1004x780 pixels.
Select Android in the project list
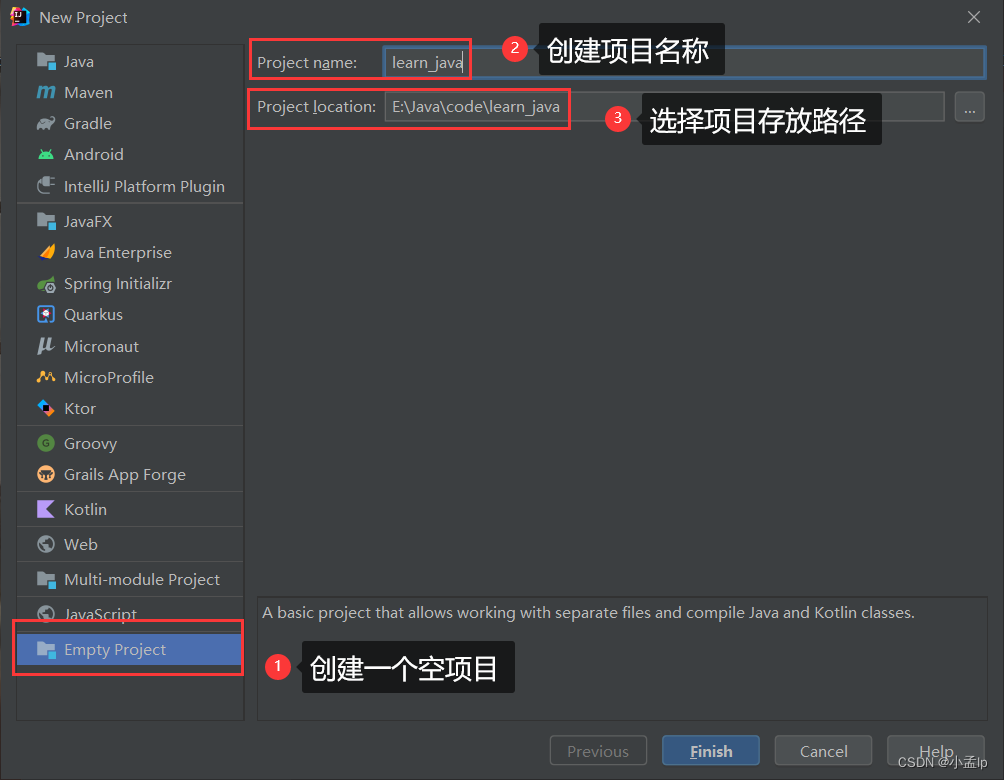point(93,154)
